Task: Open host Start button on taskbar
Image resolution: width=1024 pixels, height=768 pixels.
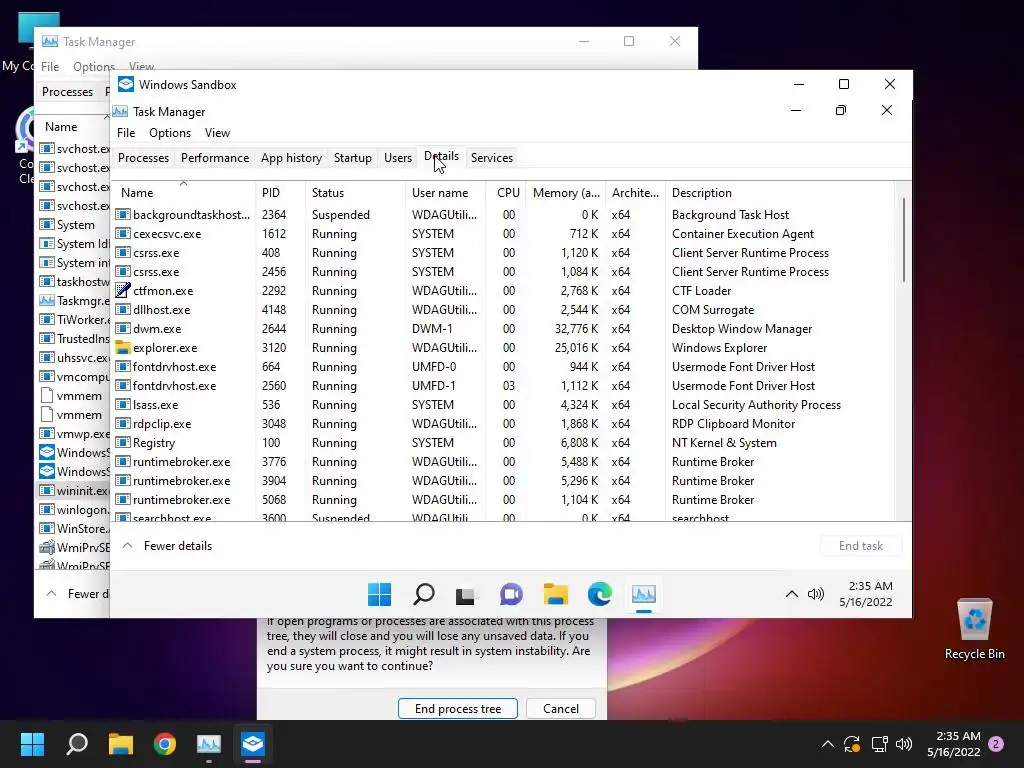Action: [x=32, y=743]
